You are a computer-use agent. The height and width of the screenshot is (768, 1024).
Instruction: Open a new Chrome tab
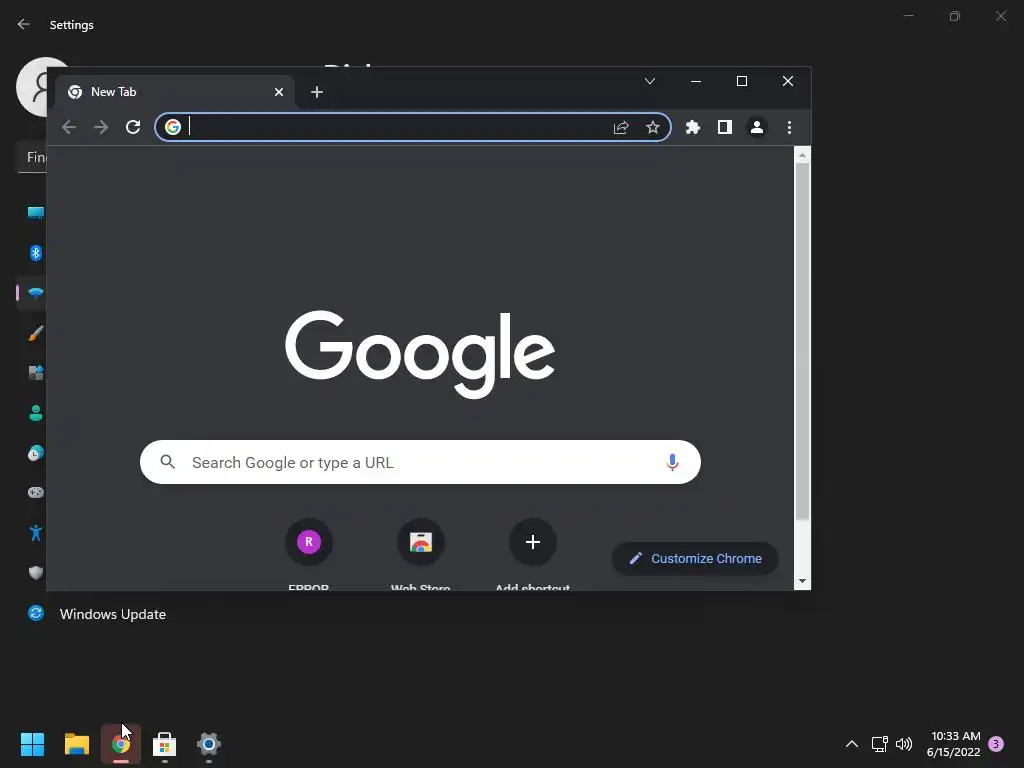point(317,92)
